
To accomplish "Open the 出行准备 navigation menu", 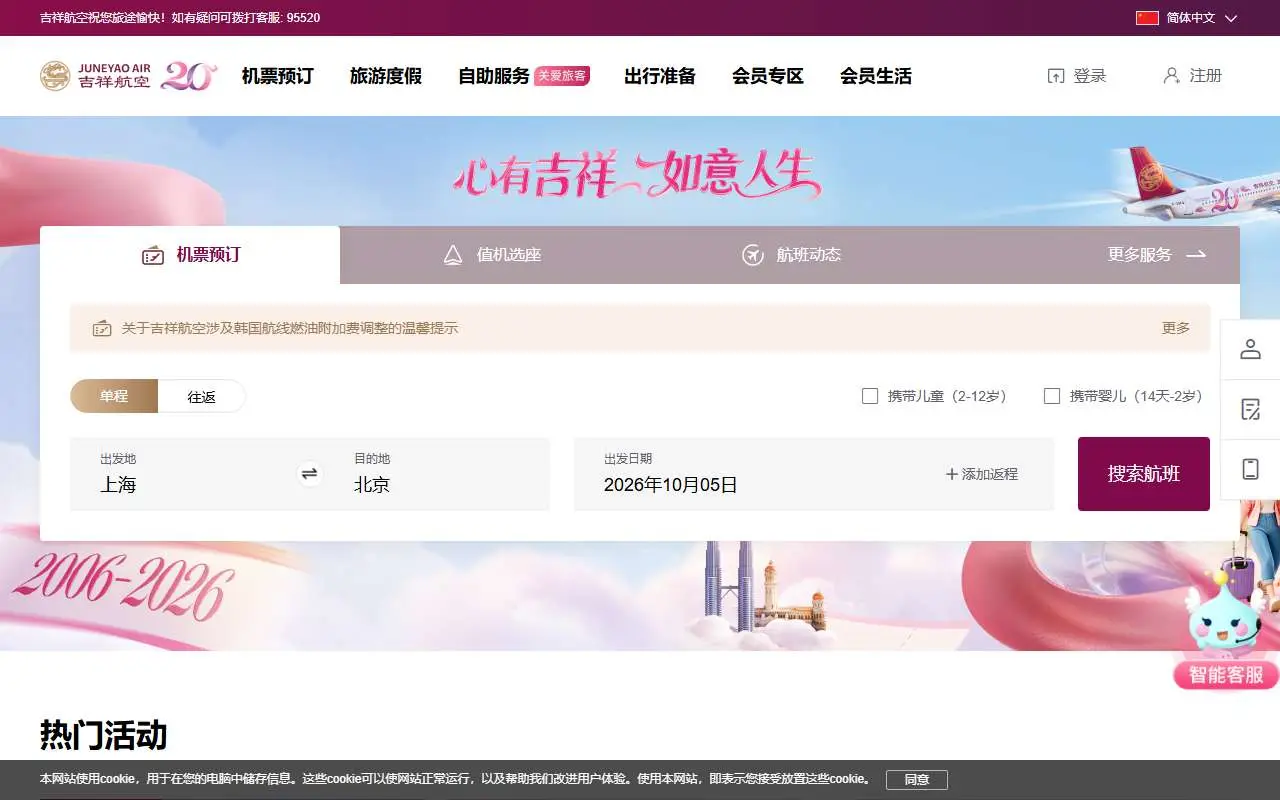I will [660, 76].
